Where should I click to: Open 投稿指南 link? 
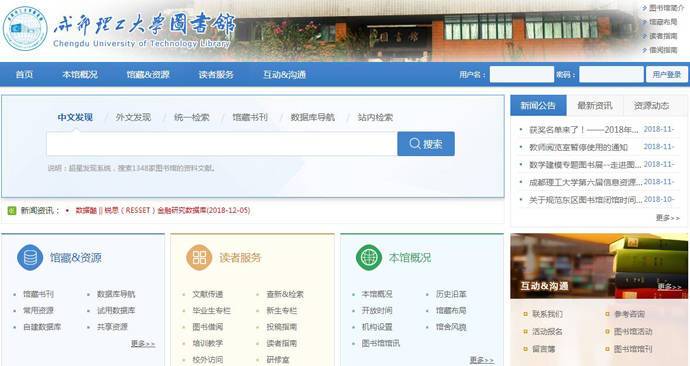(282, 327)
